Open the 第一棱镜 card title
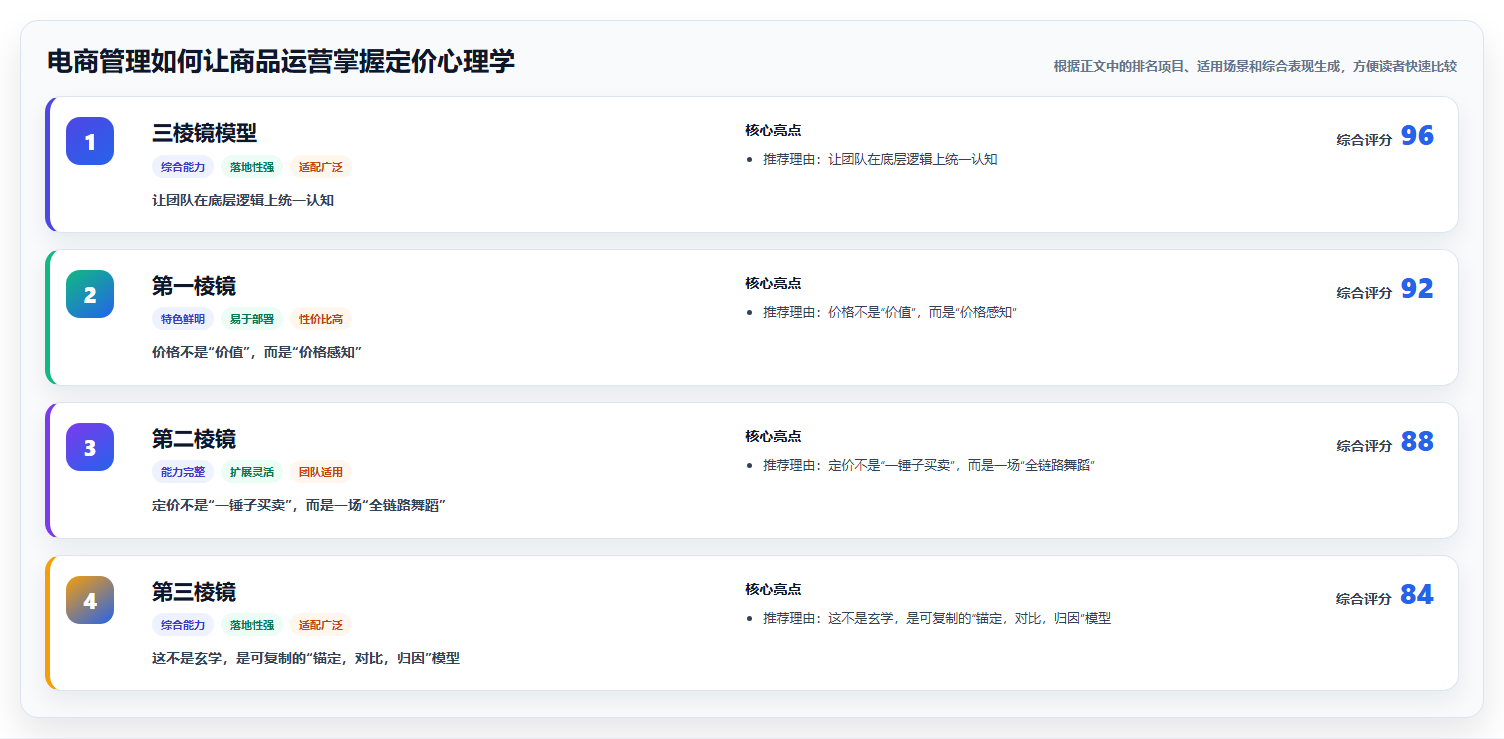Screen dimensions: 1504x739 [194, 286]
